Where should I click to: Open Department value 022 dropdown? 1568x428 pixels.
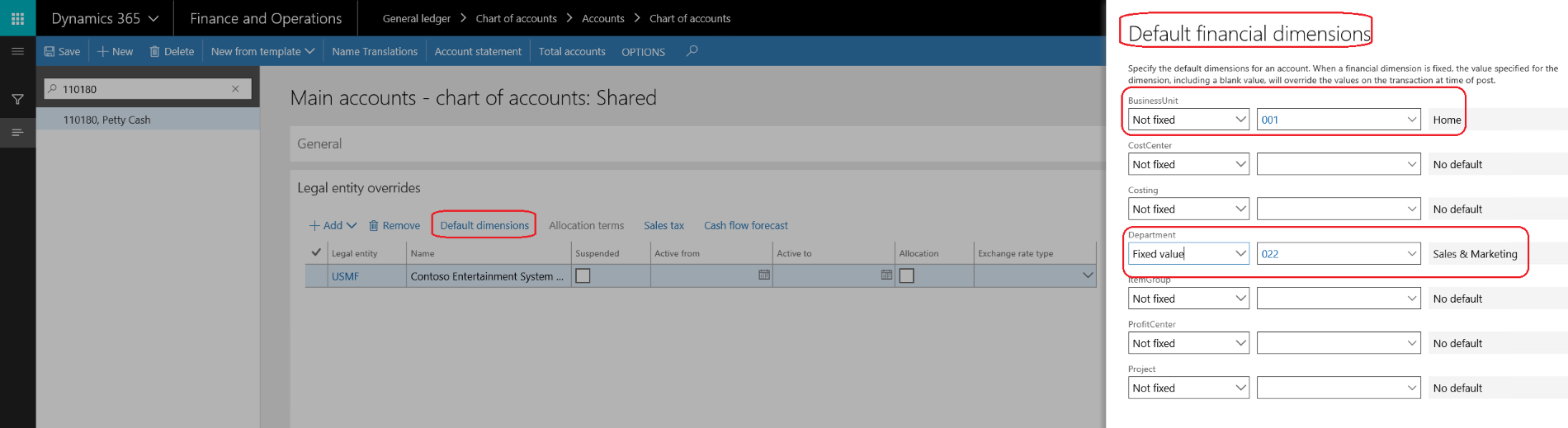[1339, 254]
